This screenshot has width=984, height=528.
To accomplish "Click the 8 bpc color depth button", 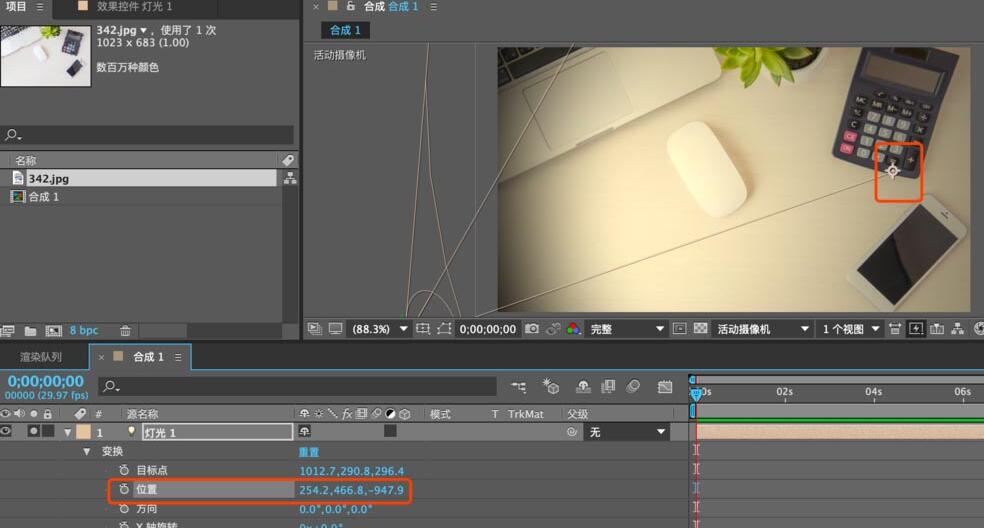I will (83, 330).
